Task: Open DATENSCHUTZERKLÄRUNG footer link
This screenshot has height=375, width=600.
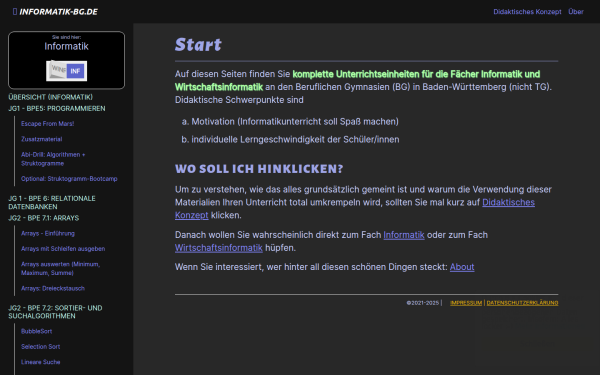Action: click(522, 303)
